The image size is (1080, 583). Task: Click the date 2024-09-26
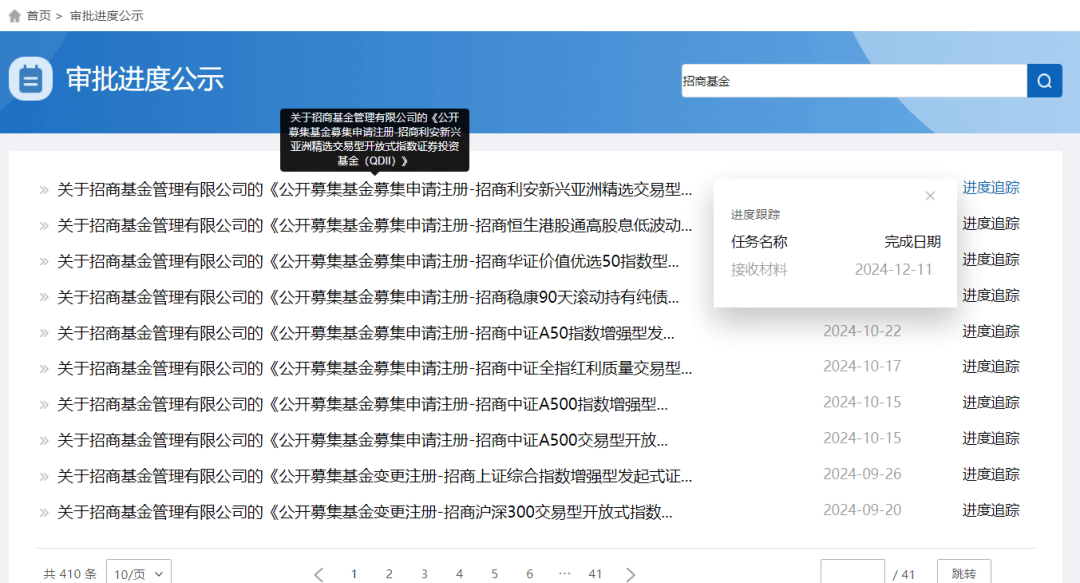(x=862, y=473)
